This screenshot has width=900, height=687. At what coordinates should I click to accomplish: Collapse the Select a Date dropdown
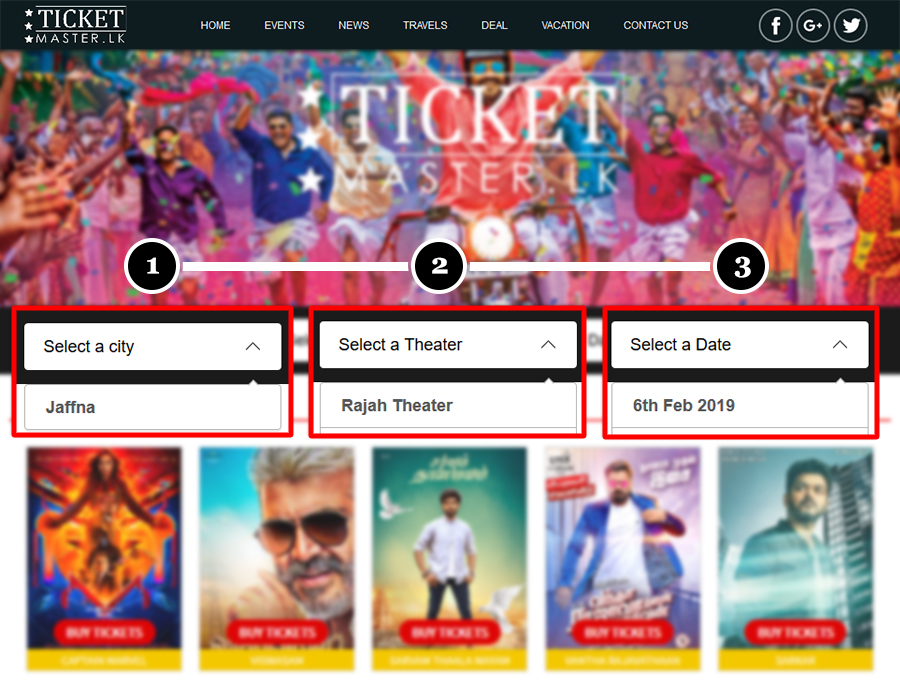coord(739,344)
